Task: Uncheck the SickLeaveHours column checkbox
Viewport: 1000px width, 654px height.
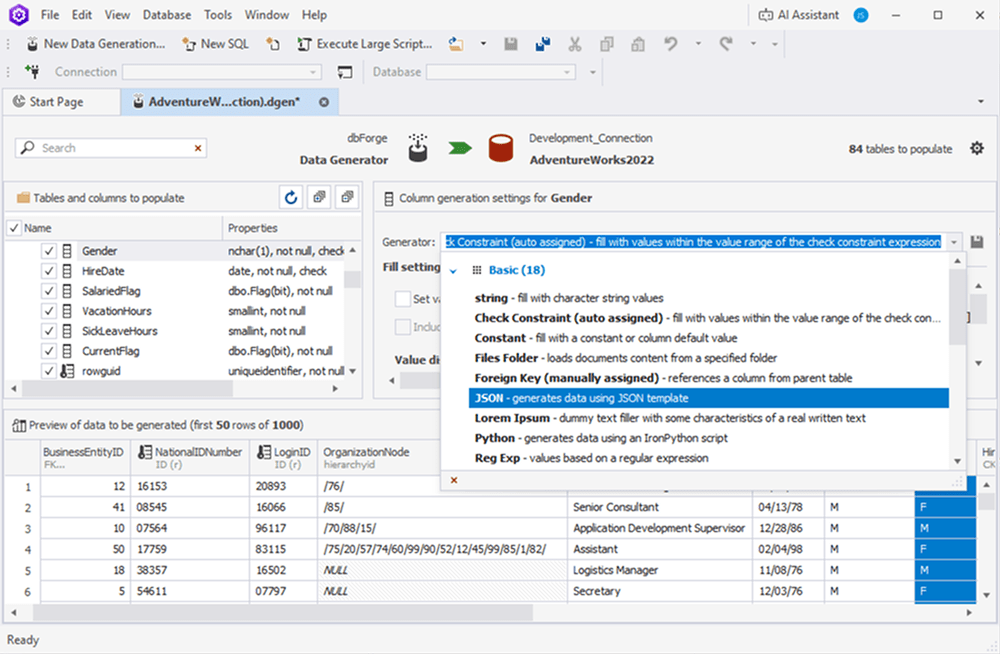Action: coord(48,331)
